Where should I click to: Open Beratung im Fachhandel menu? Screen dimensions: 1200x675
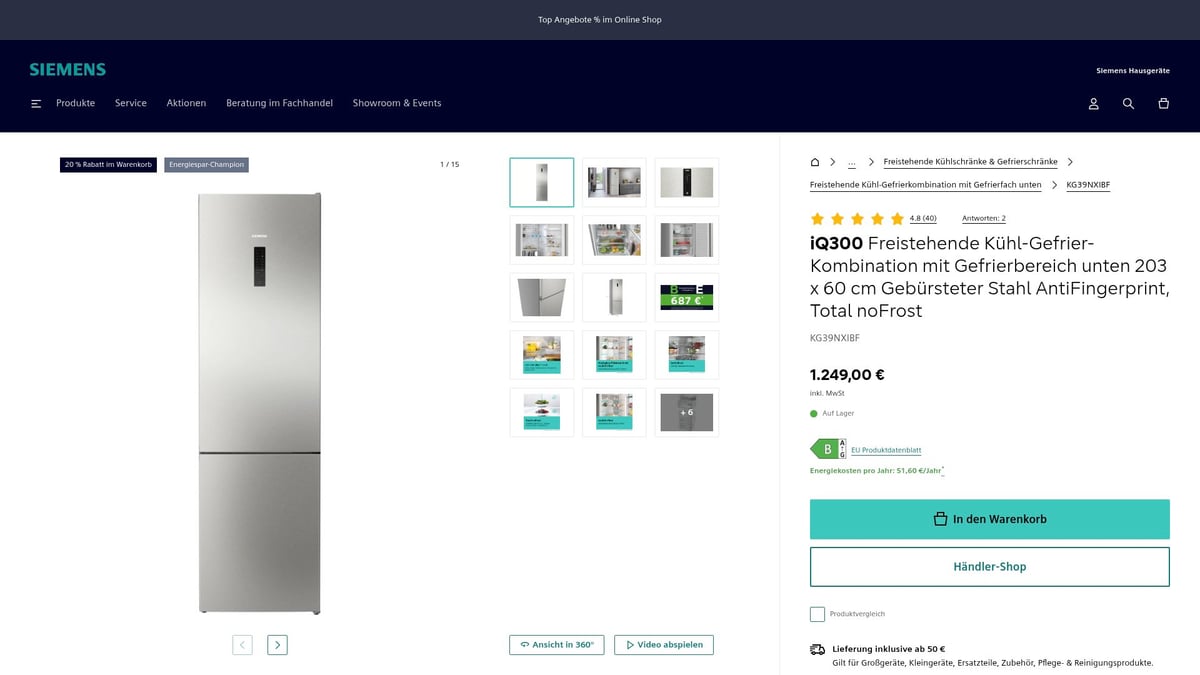coord(279,103)
